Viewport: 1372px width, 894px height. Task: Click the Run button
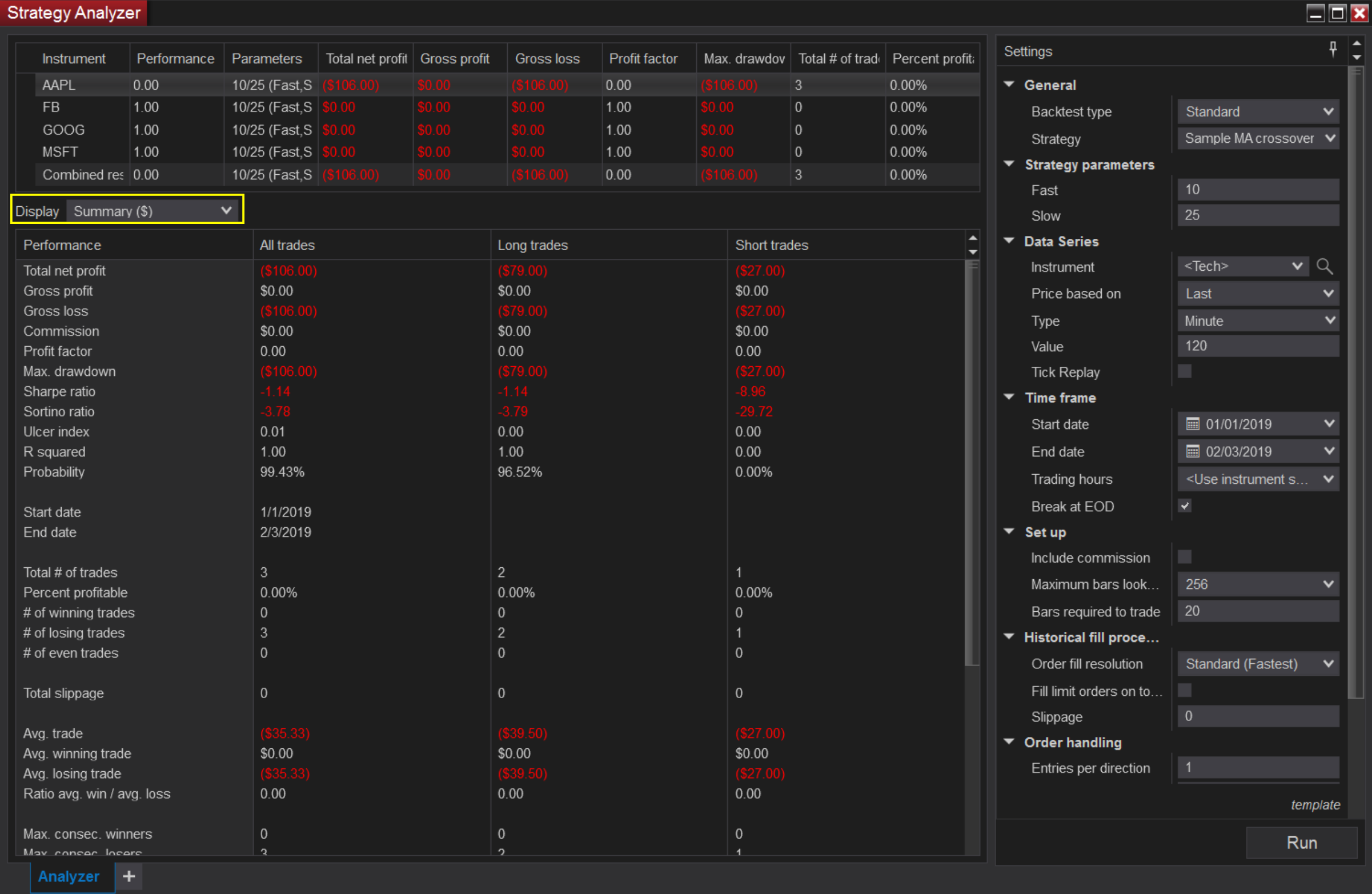1301,842
